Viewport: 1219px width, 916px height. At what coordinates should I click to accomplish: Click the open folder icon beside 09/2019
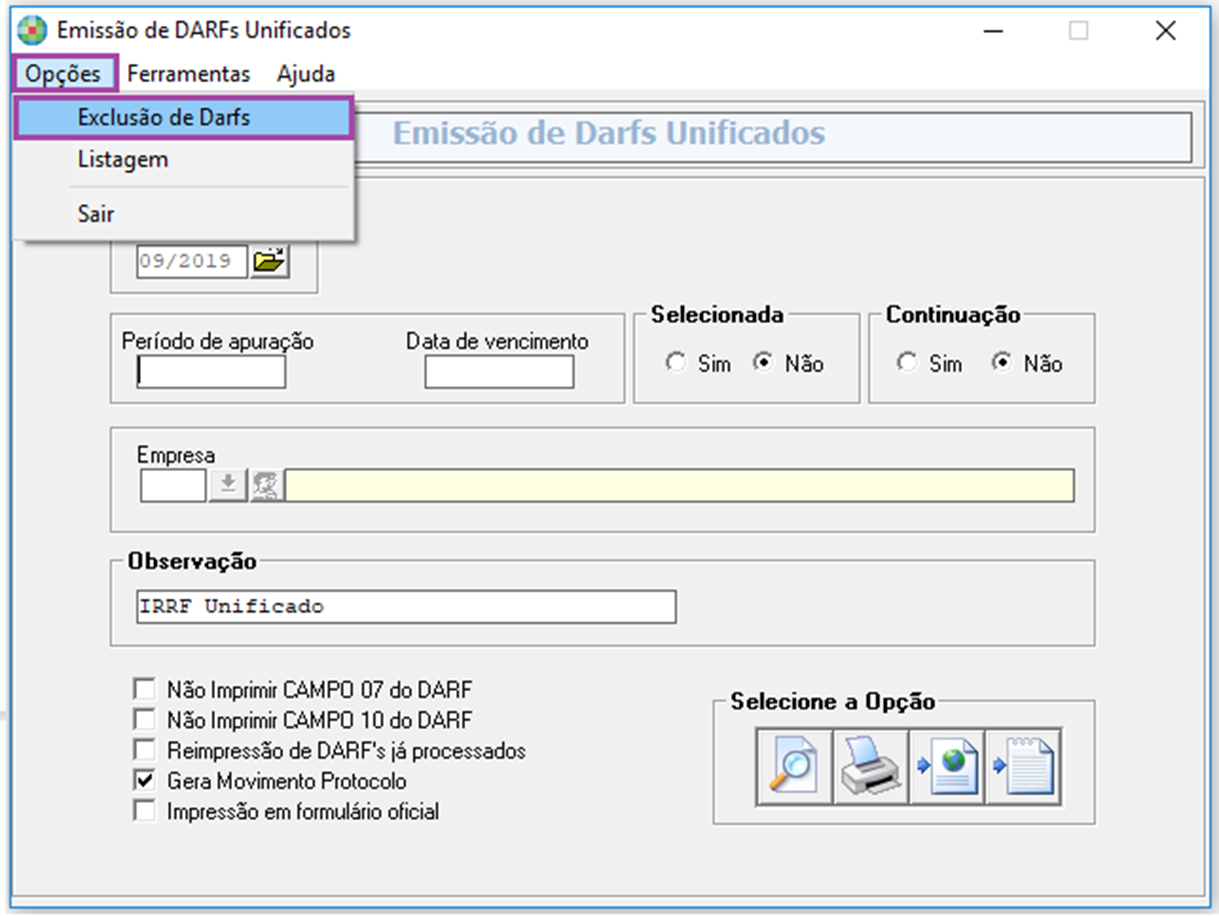[x=269, y=262]
